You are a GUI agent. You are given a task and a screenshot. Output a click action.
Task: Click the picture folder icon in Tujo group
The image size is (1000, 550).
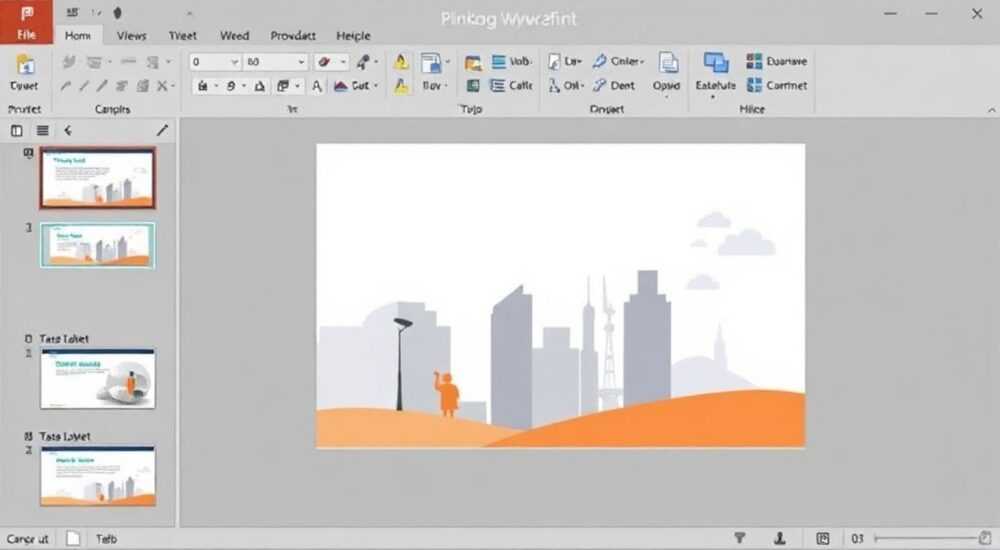473,63
